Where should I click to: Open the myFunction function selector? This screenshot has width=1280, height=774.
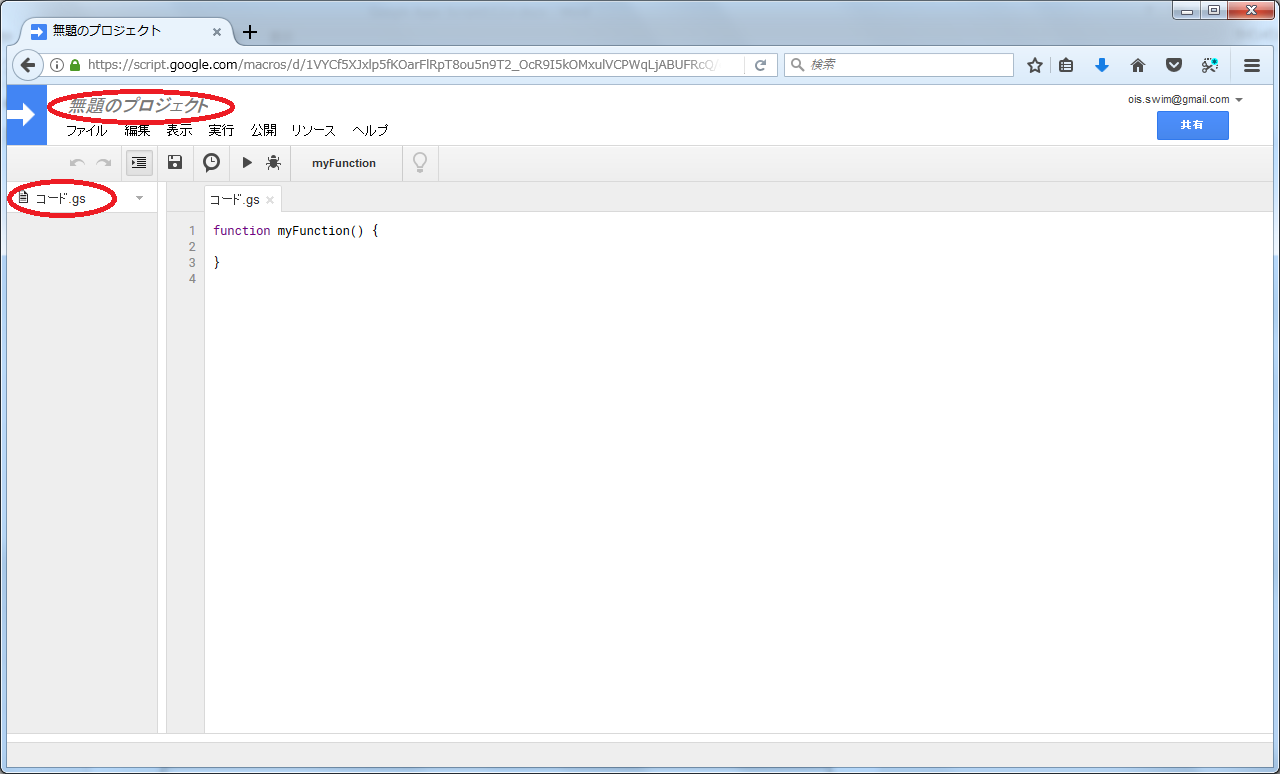click(x=344, y=163)
